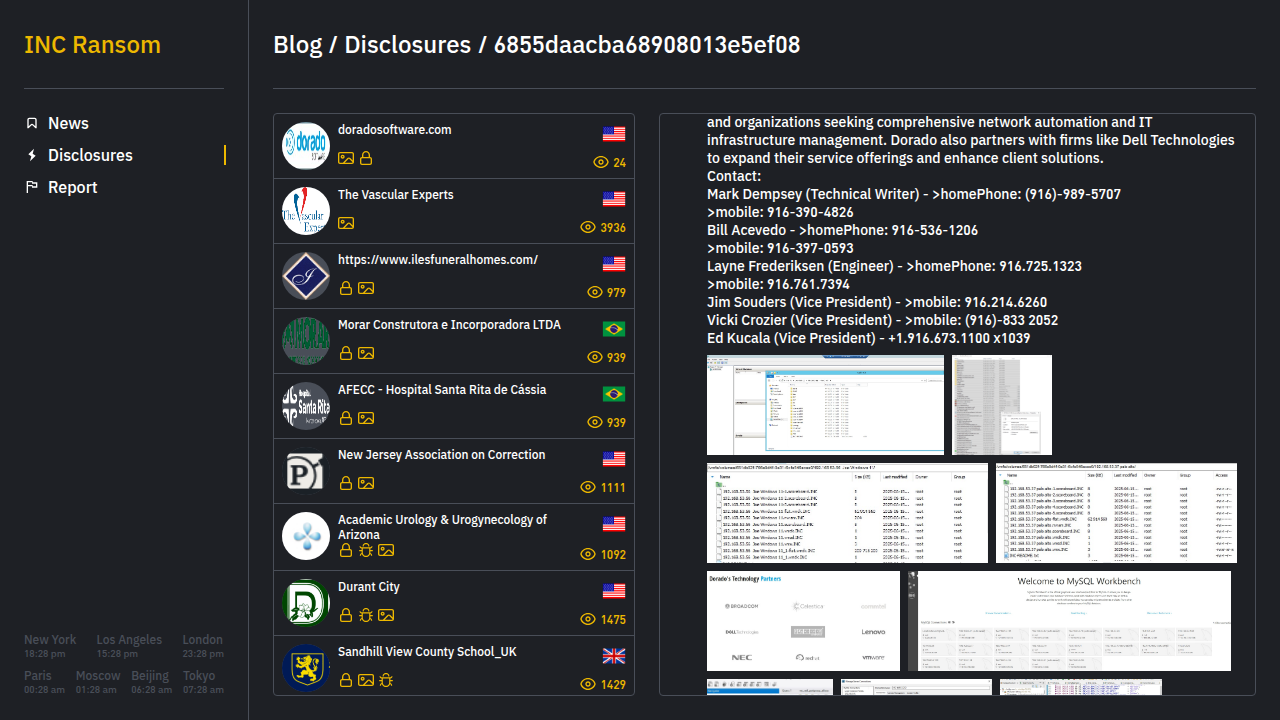Click the eye views icon showing 1475
Screen dimensions: 1280x720
[588, 619]
